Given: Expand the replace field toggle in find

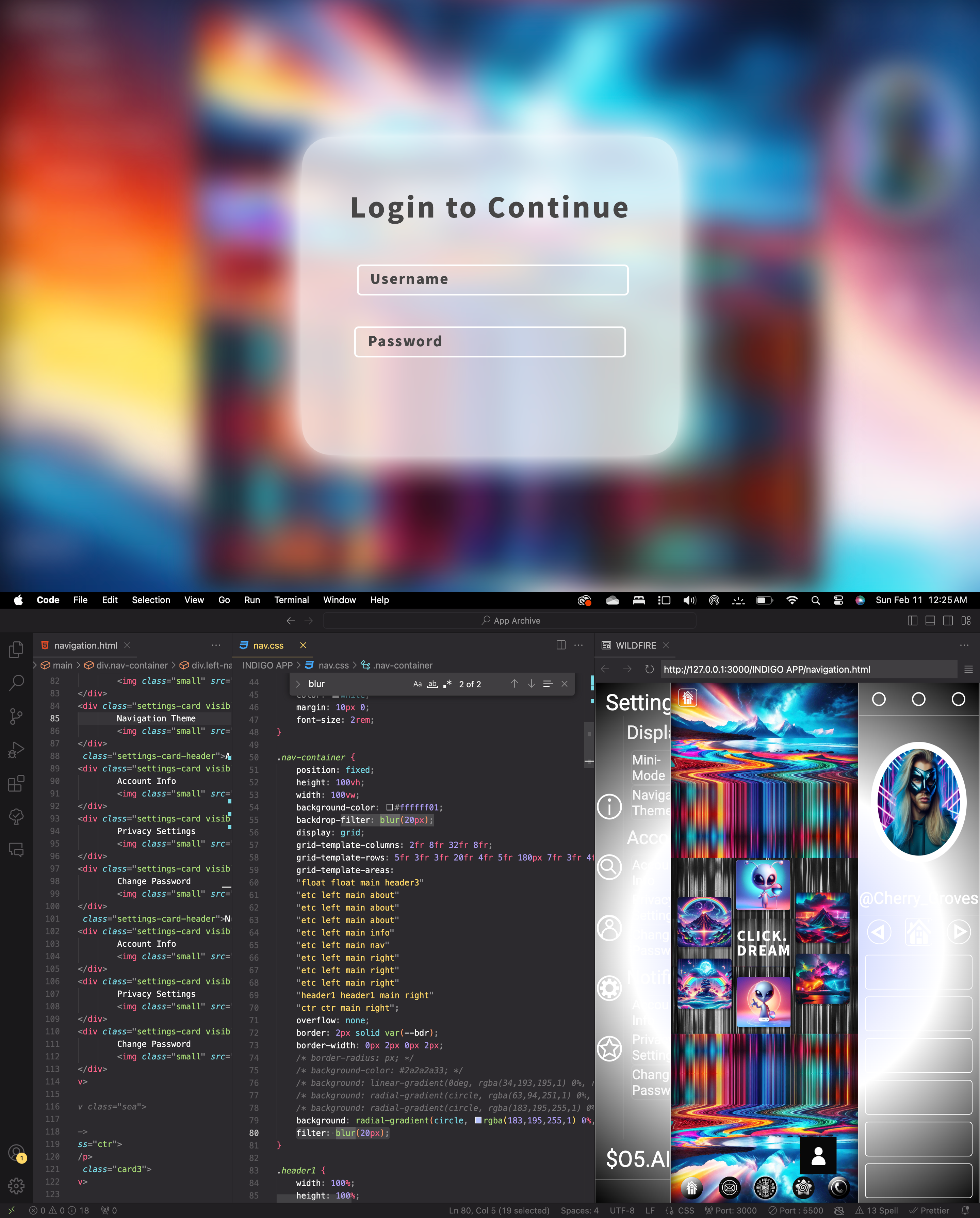Looking at the screenshot, I should pos(298,684).
